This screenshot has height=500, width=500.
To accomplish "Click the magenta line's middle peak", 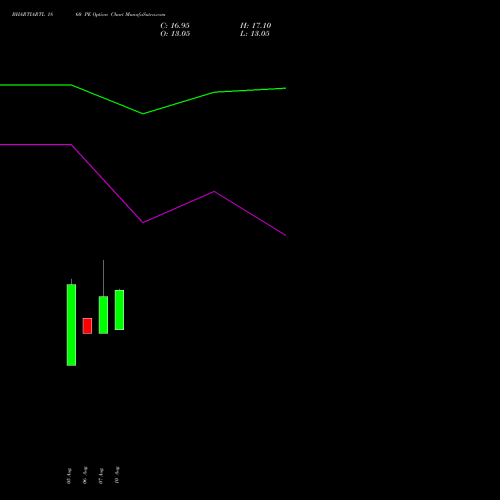I will [x=214, y=191].
